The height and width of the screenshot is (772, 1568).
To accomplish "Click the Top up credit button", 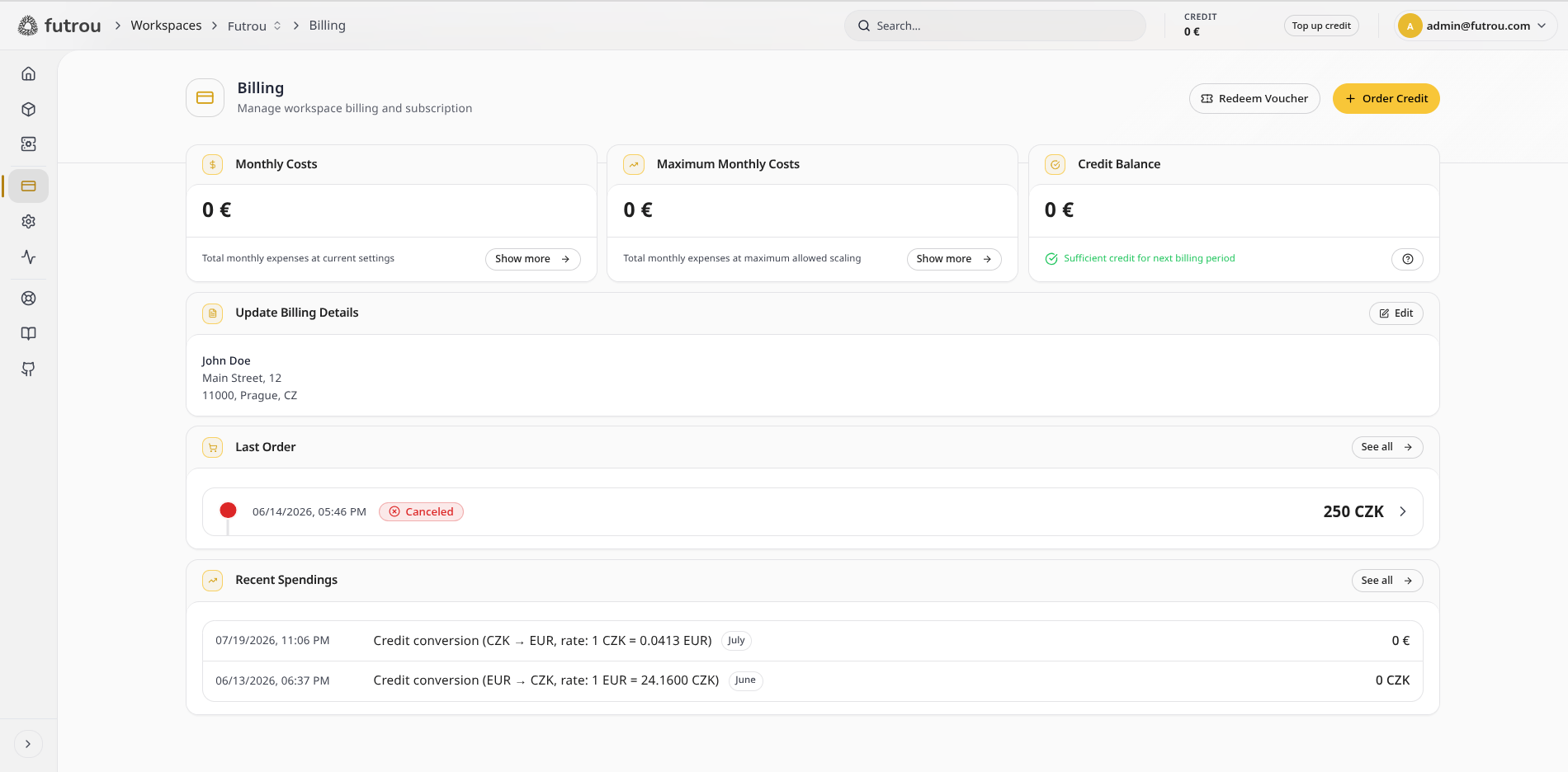I will (1321, 26).
